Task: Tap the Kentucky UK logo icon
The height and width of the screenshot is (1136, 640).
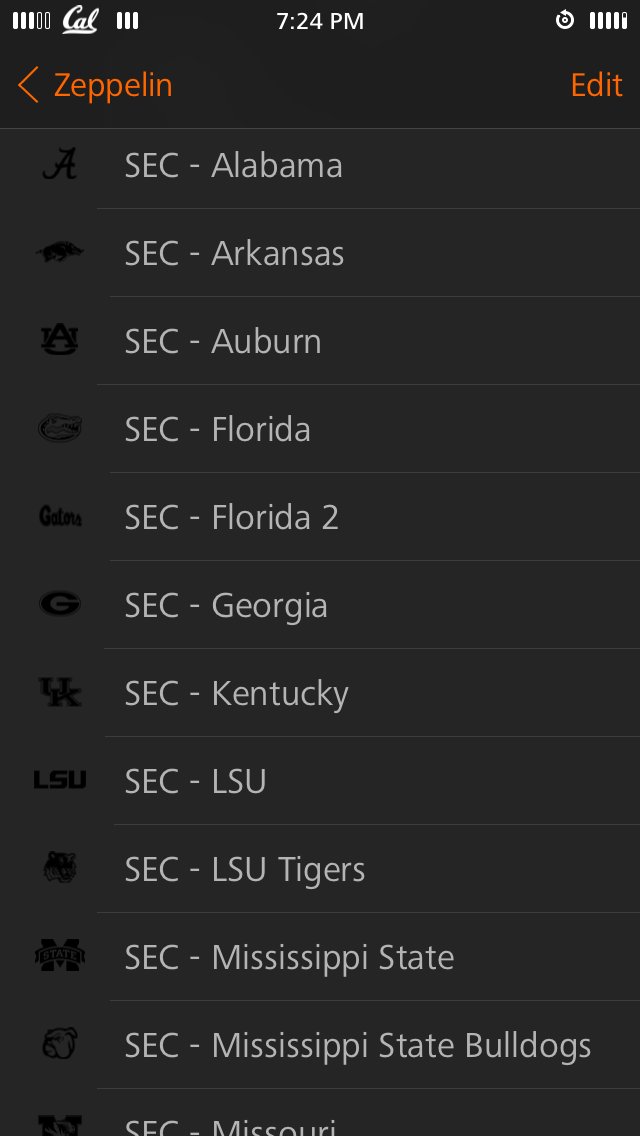Action: point(60,693)
